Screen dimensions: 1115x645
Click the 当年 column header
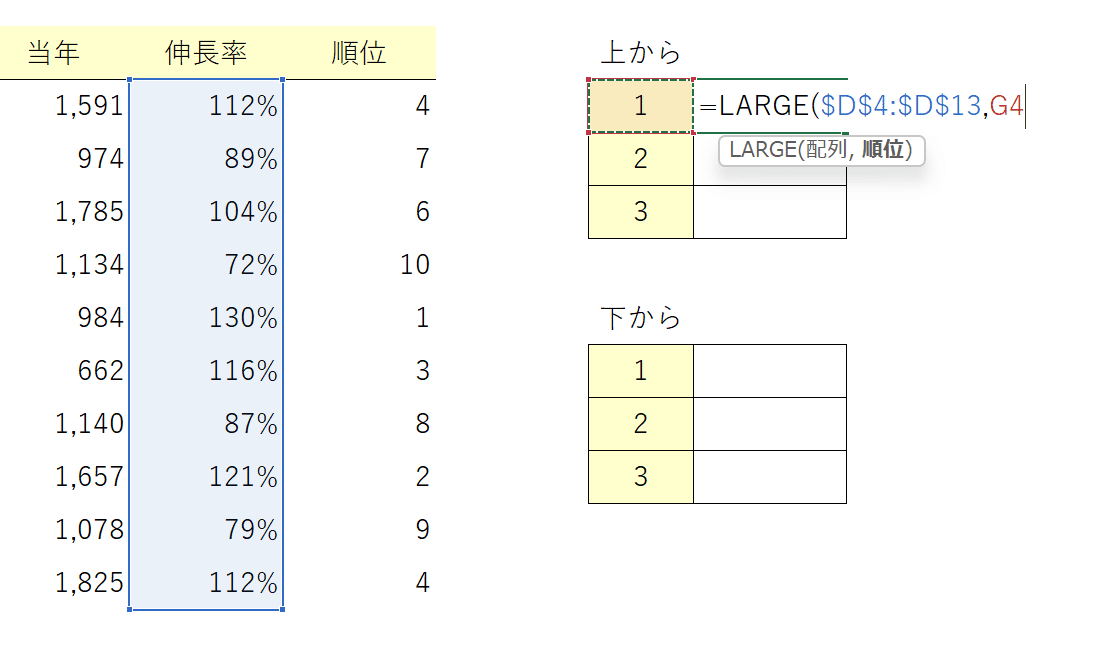click(53, 53)
